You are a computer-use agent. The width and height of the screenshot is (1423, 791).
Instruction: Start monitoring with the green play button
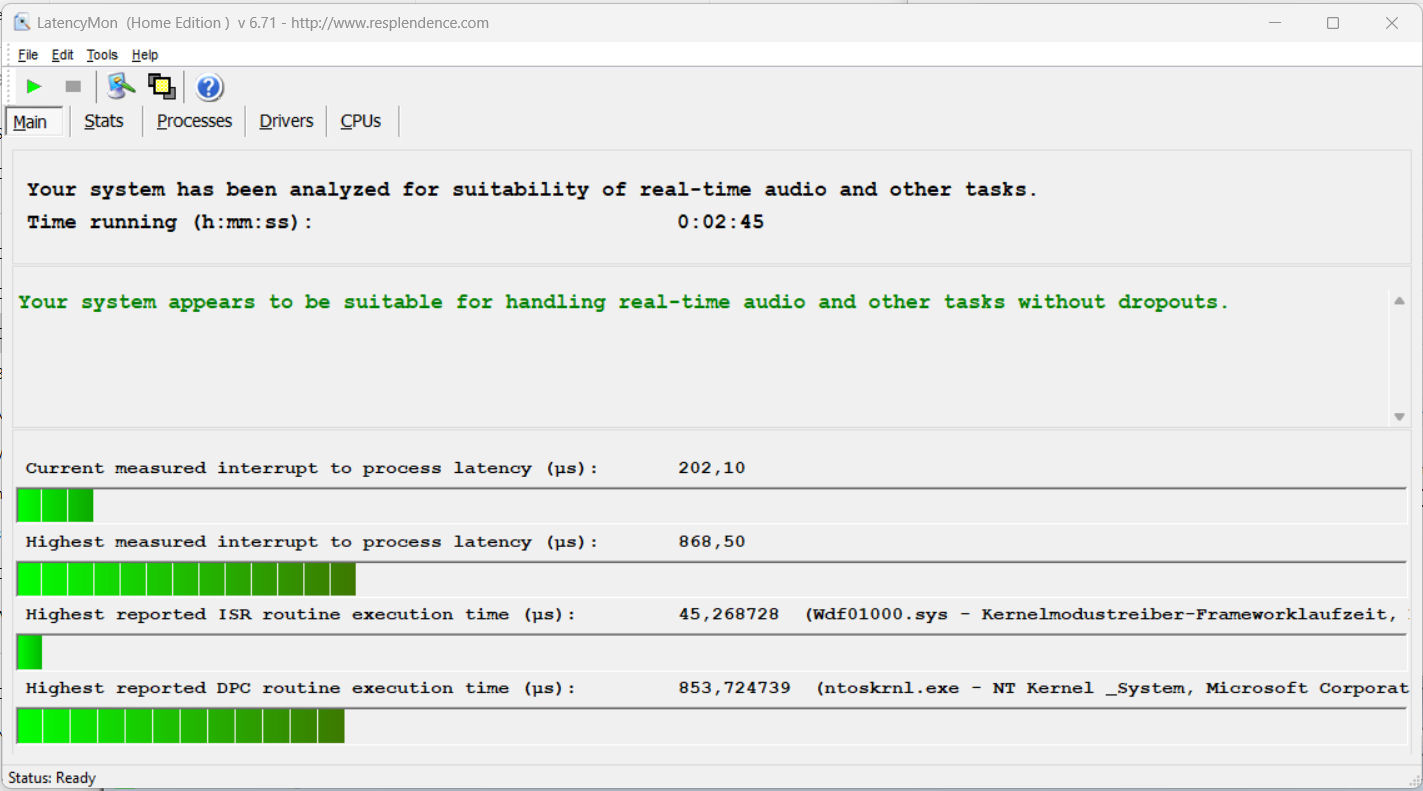point(34,87)
